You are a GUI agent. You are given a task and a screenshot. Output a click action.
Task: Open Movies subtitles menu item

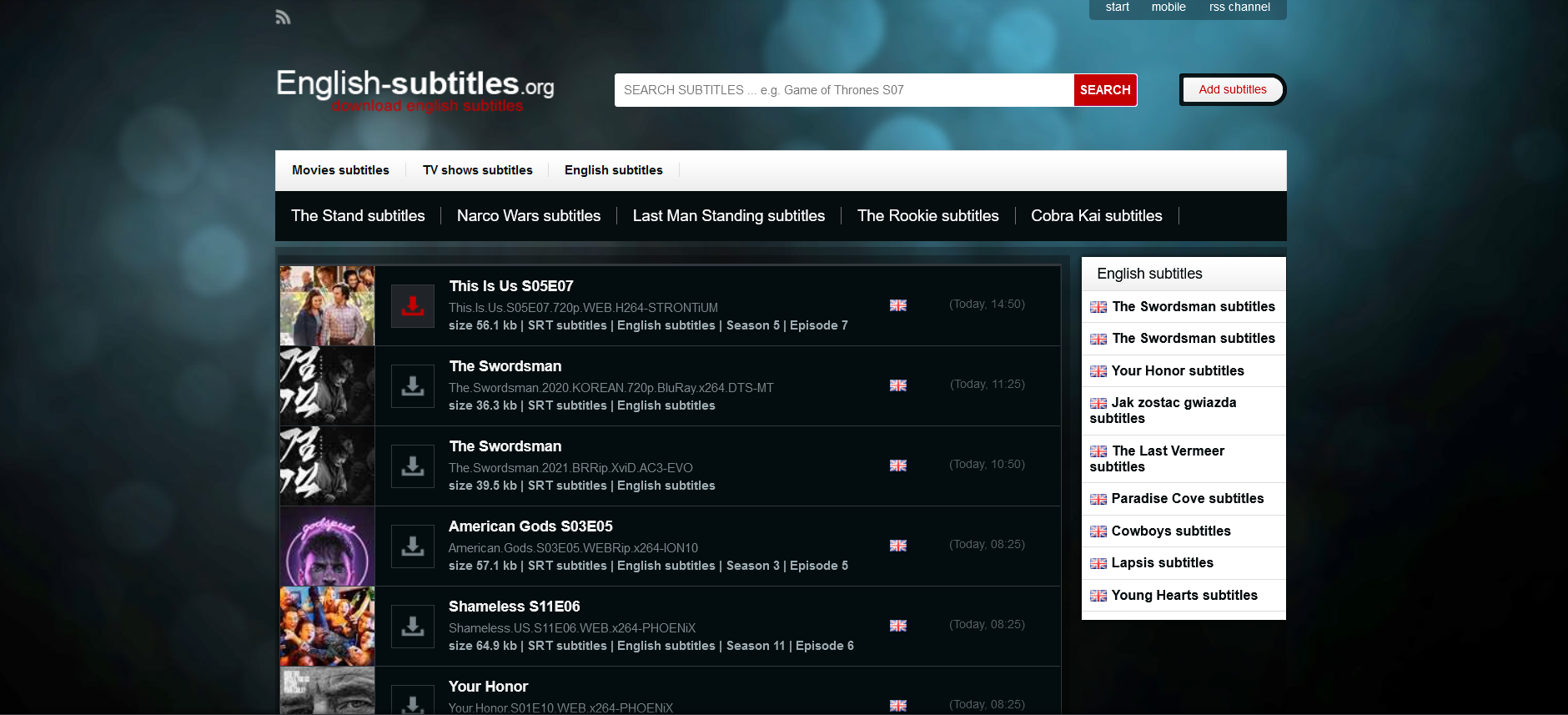pyautogui.click(x=340, y=170)
